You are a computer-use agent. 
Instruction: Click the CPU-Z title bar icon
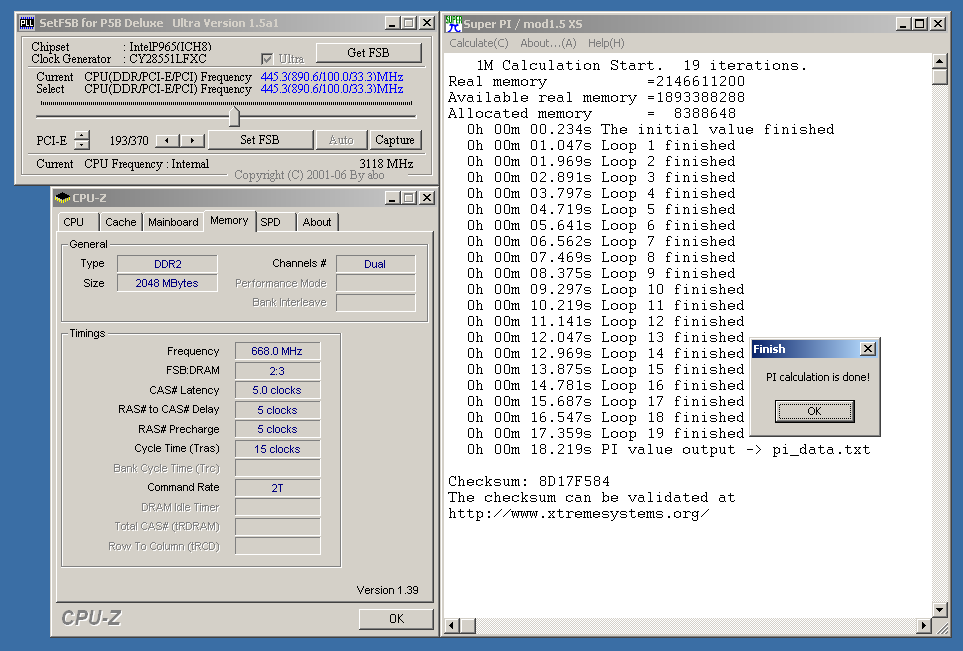pos(62,198)
